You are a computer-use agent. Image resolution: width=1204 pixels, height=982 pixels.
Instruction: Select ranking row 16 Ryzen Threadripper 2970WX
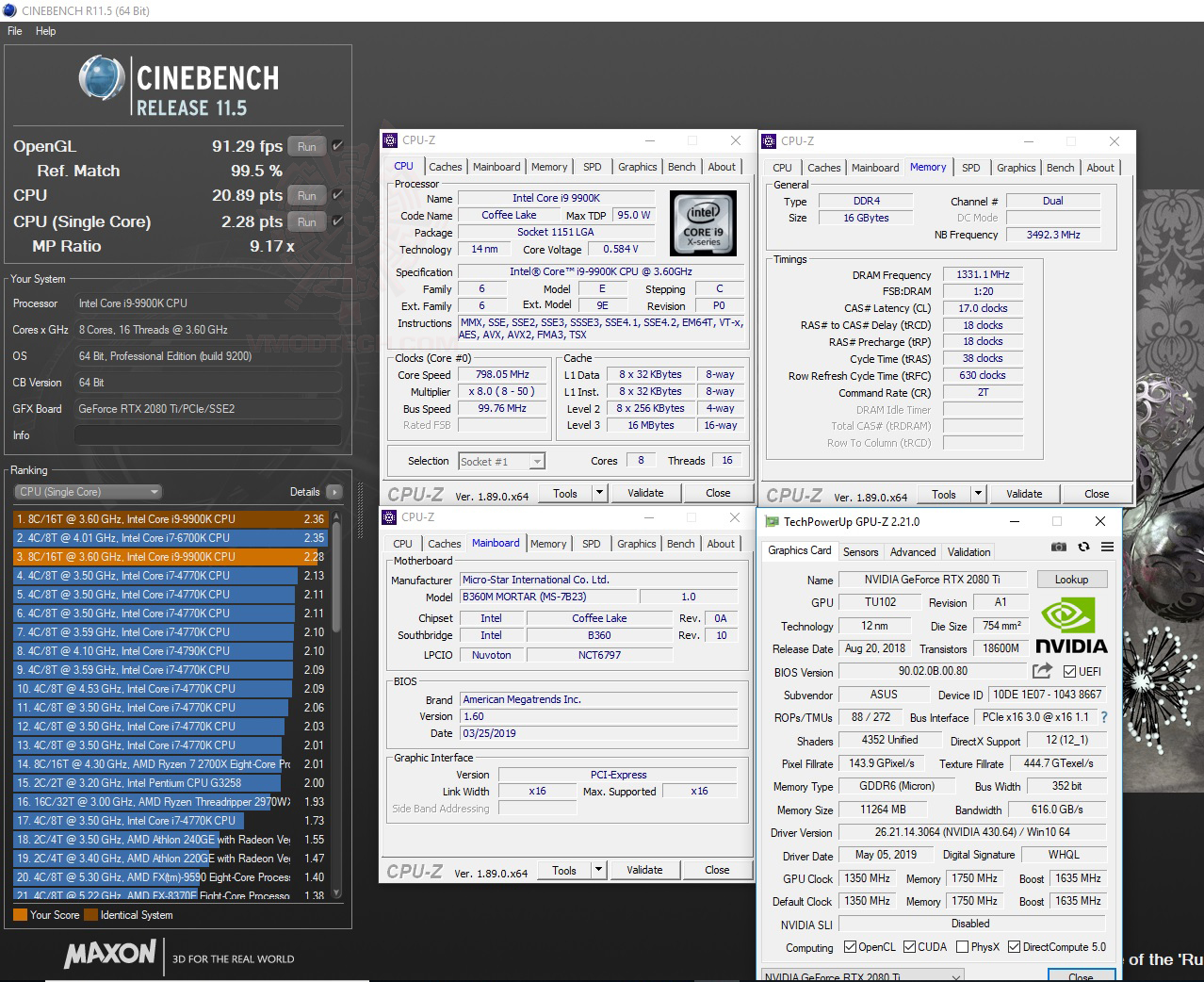point(171,802)
